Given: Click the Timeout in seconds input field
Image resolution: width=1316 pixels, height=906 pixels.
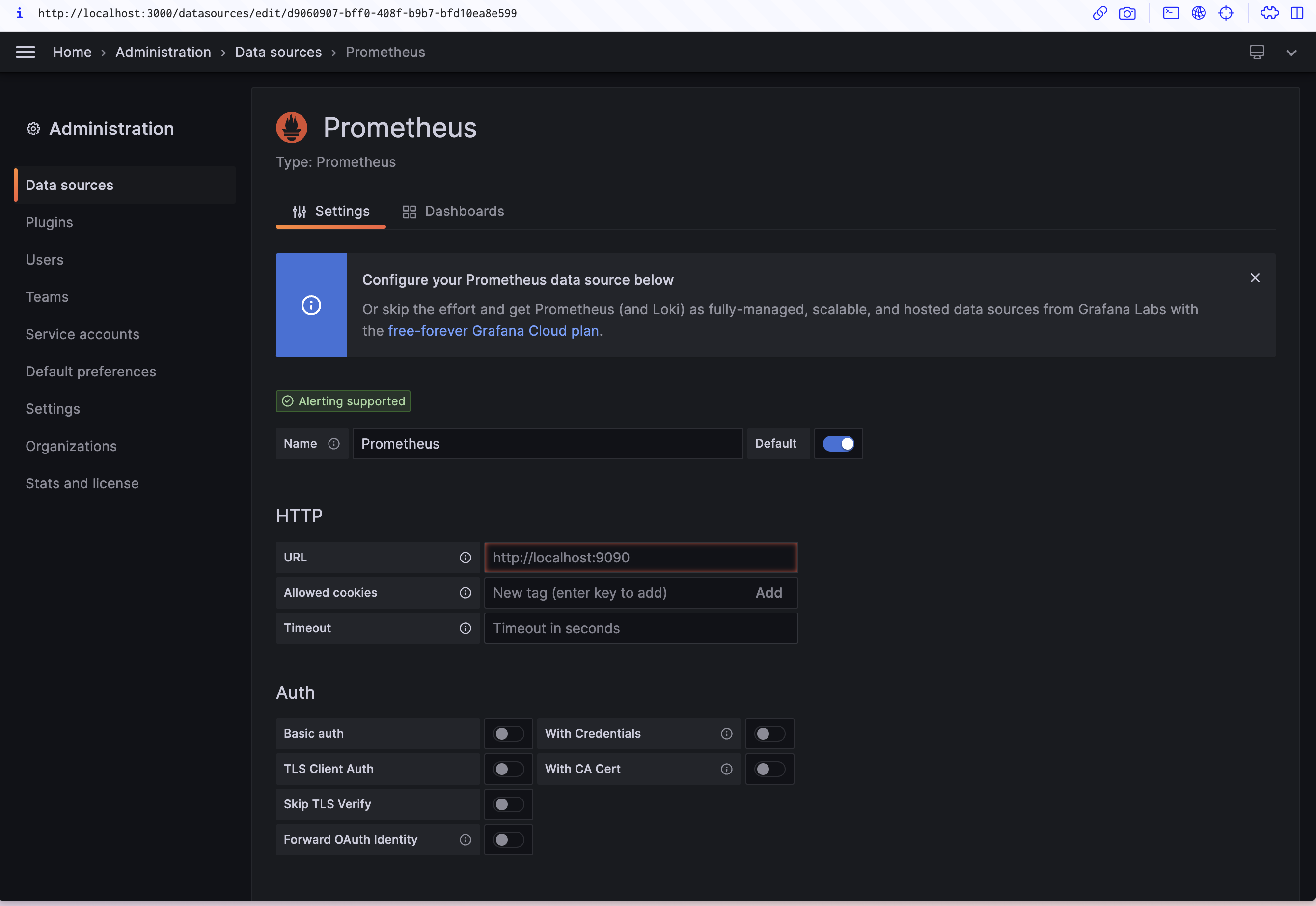Looking at the screenshot, I should tap(641, 628).
